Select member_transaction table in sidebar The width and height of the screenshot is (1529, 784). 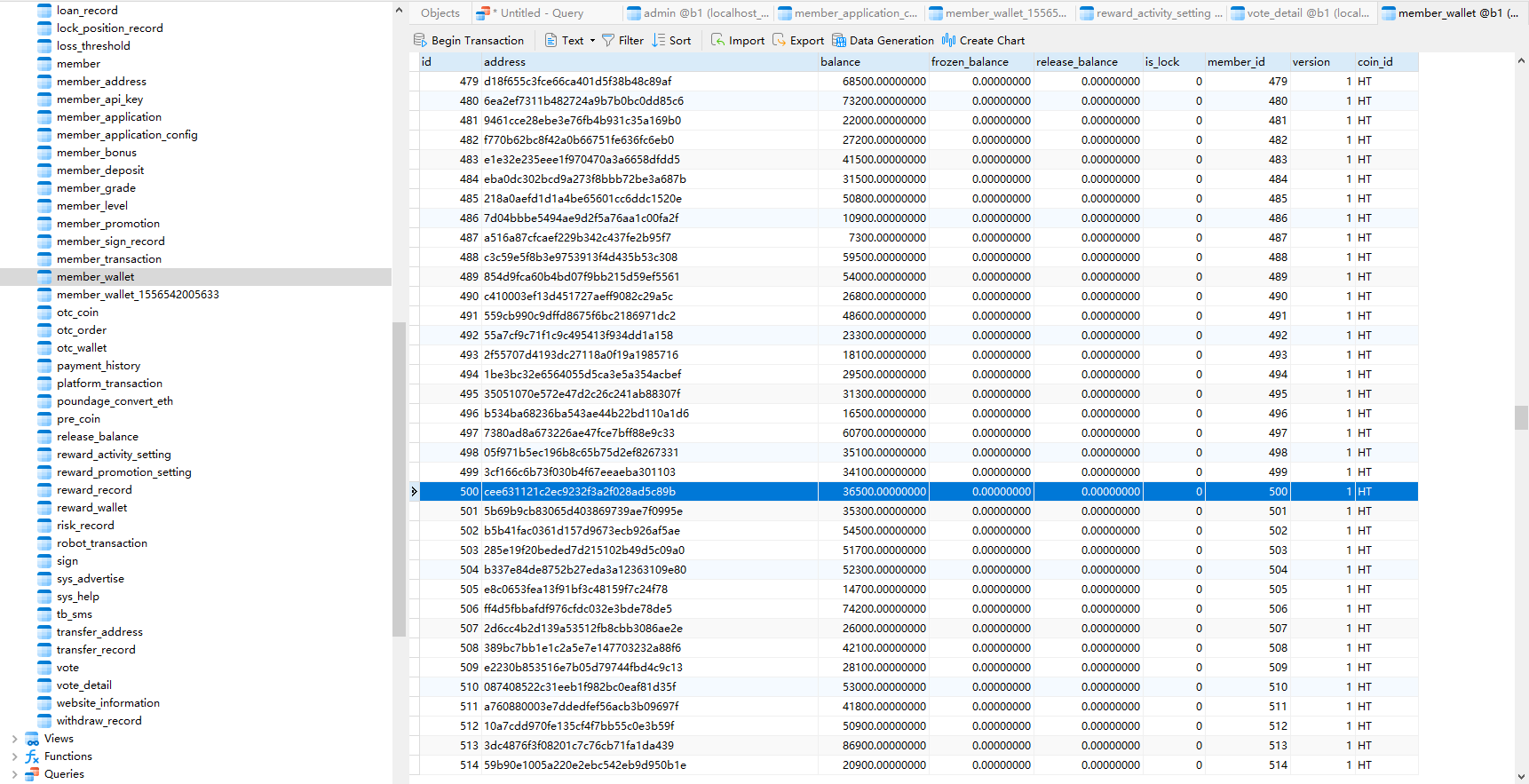pyautogui.click(x=108, y=259)
